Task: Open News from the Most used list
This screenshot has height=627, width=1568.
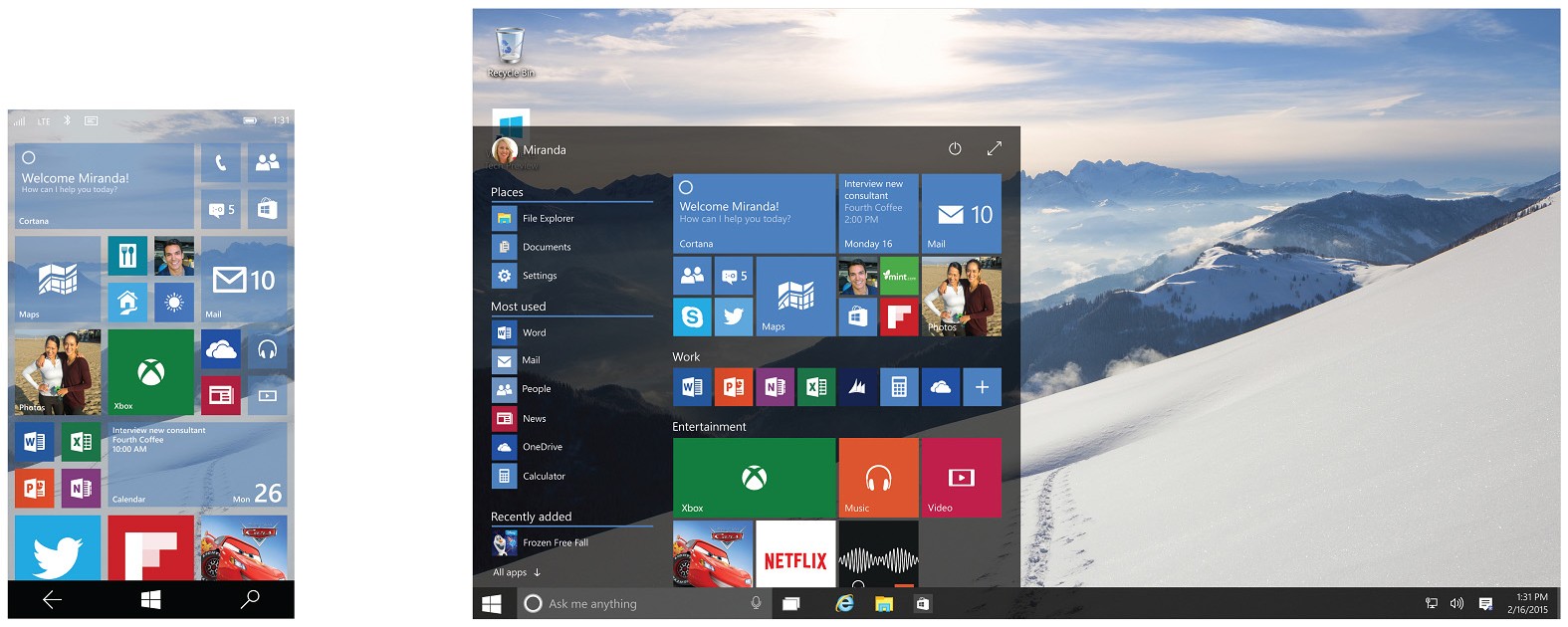Action: tap(571, 418)
